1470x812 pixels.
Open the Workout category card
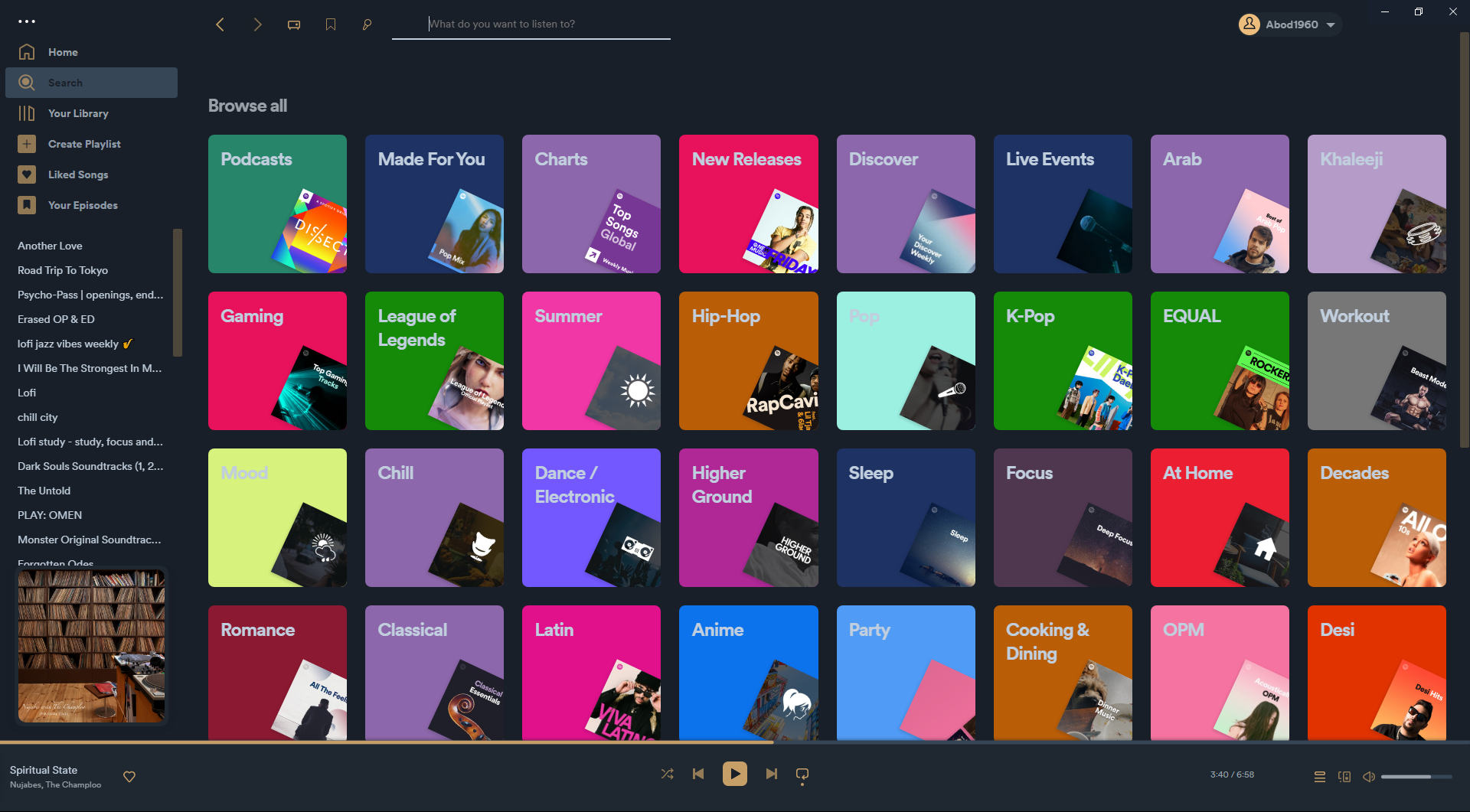[x=1377, y=360]
